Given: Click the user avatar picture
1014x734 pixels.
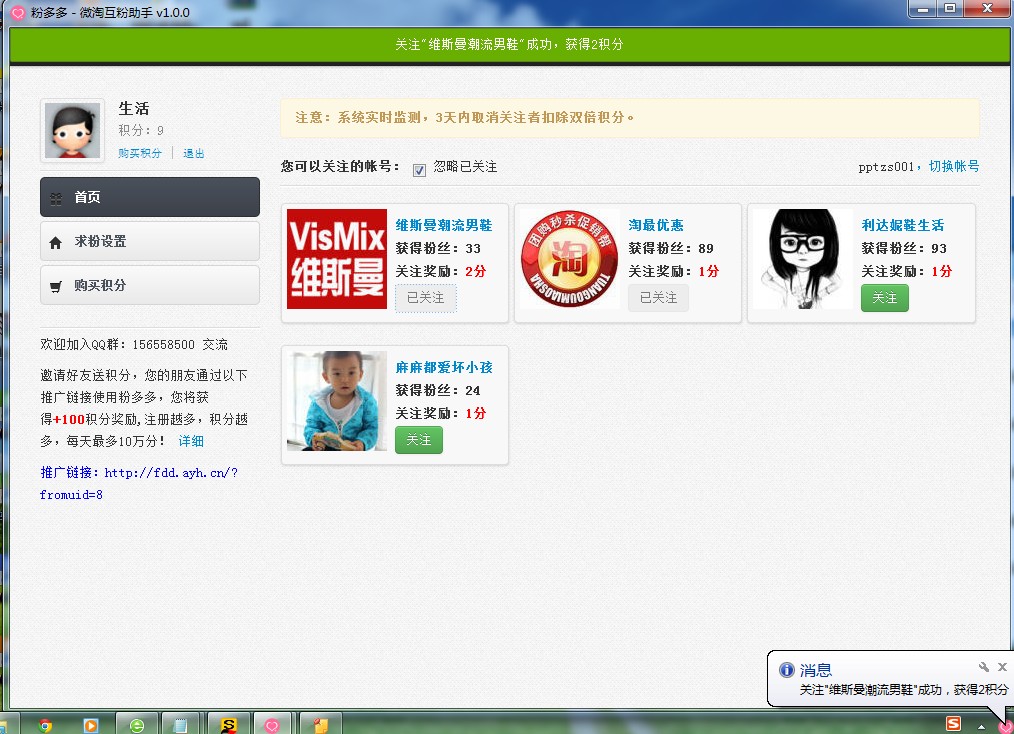Looking at the screenshot, I should pyautogui.click(x=72, y=130).
